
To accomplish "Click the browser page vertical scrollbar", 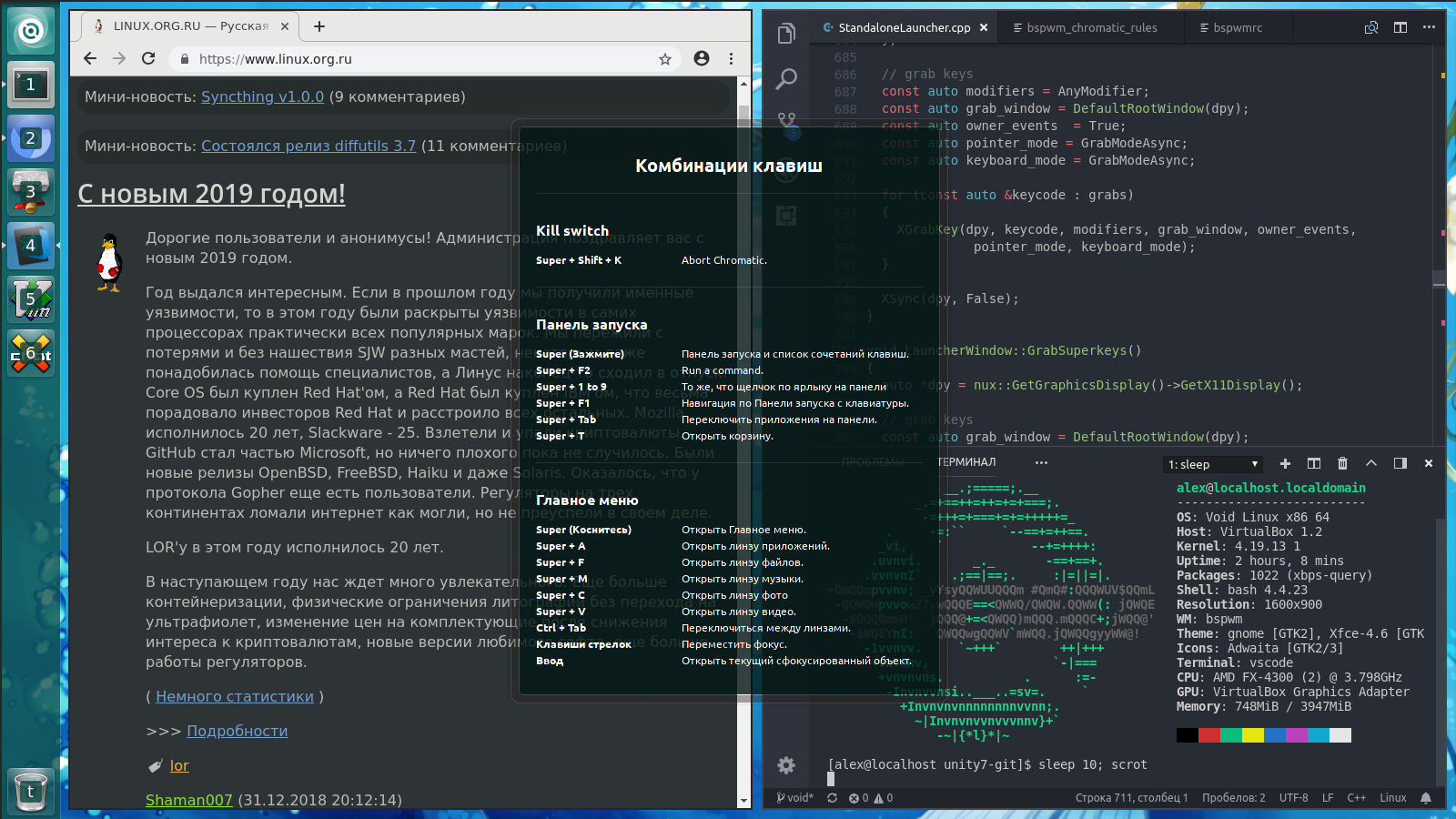I will [x=743, y=441].
